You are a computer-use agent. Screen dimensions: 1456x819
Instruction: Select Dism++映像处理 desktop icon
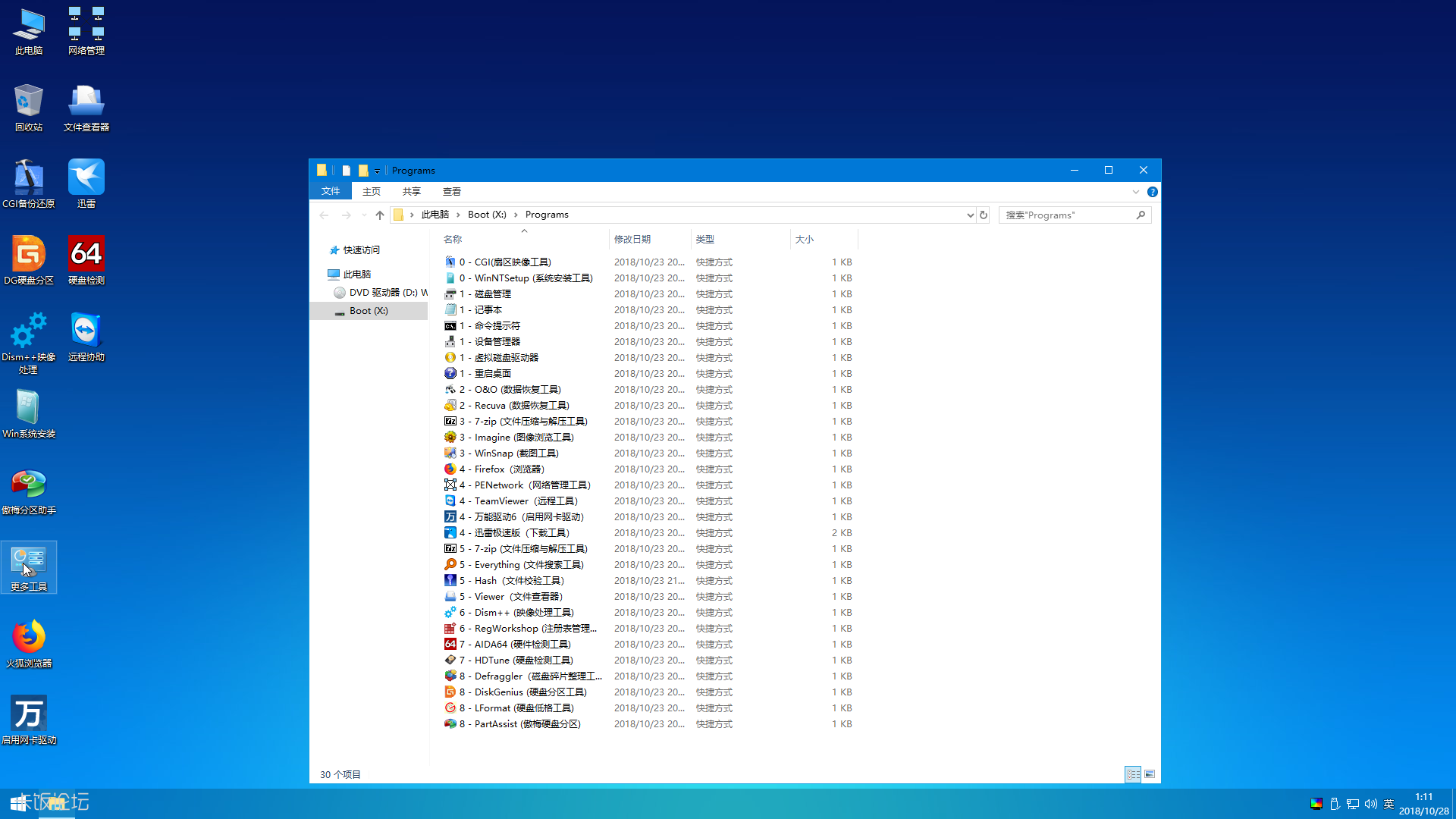tap(29, 343)
